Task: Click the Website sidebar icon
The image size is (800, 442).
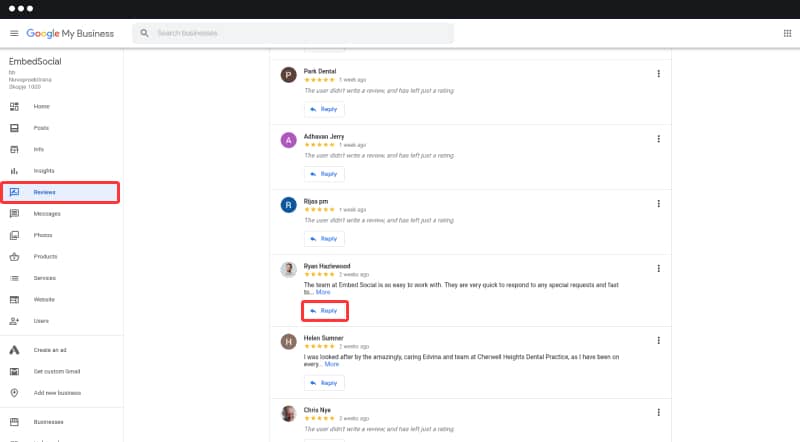Action: 14,300
